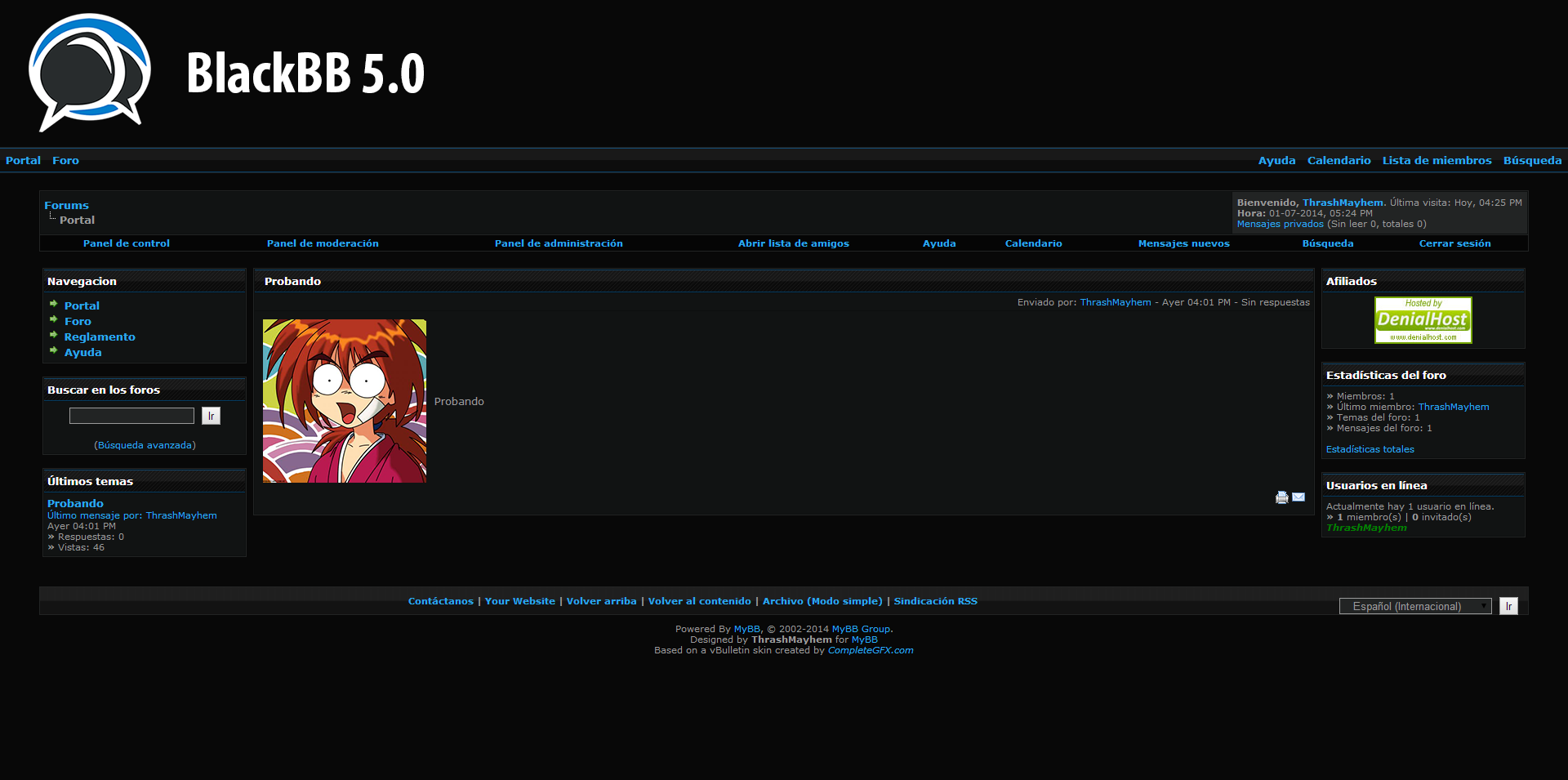This screenshot has width=1568, height=780.
Task: Click Sindicación RSS in the footer
Action: click(935, 601)
